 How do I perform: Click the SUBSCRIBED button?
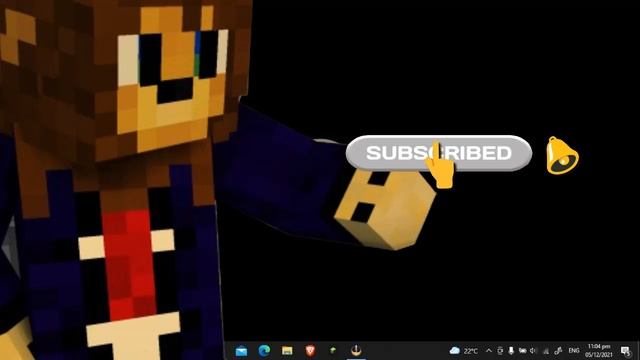point(439,153)
